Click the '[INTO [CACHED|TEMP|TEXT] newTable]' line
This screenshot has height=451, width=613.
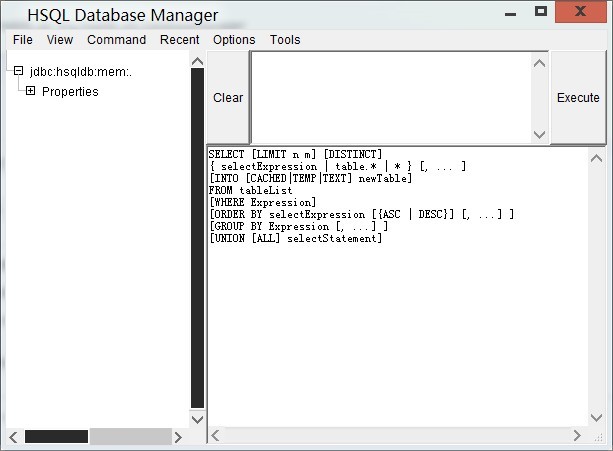coord(311,179)
